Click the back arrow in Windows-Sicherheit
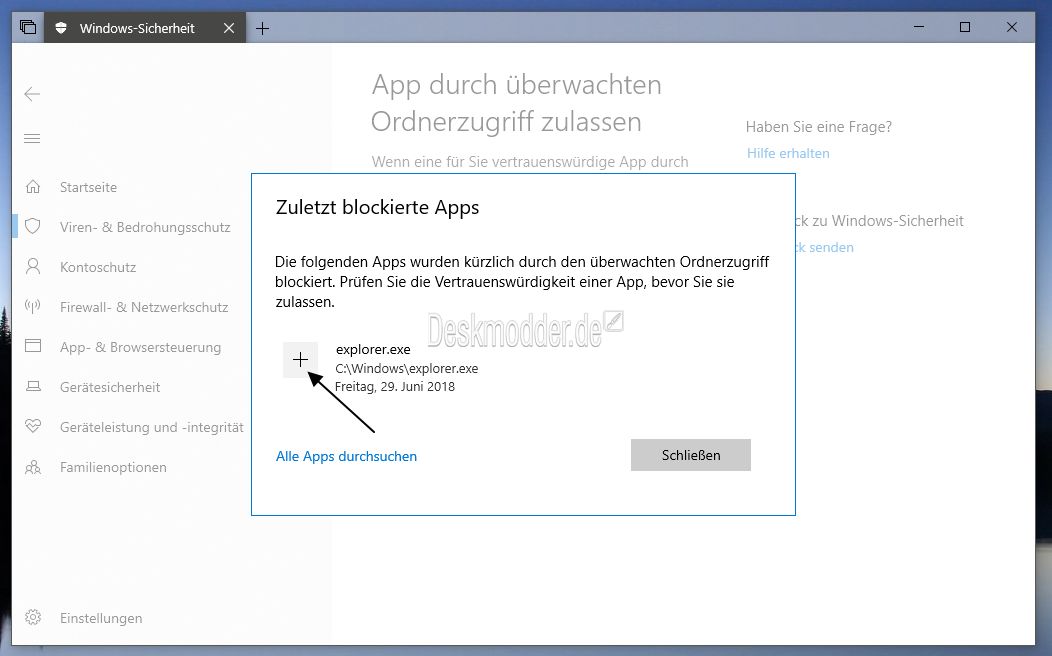This screenshot has height=656, width=1052. coord(32,94)
